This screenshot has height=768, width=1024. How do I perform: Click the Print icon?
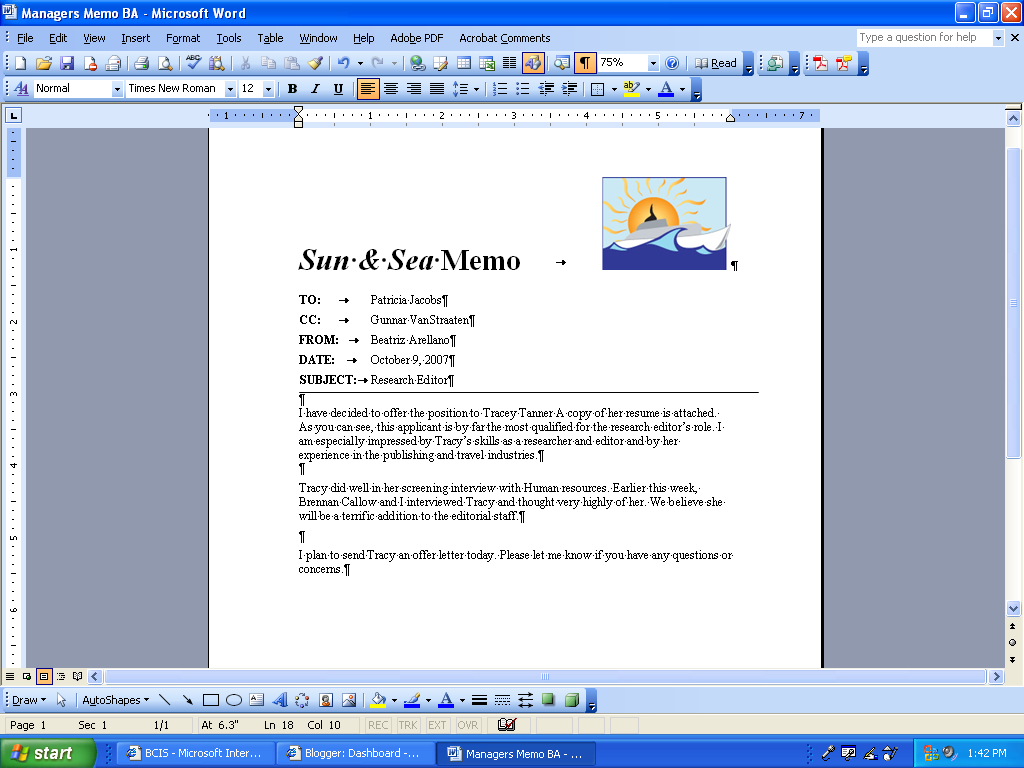coord(141,63)
